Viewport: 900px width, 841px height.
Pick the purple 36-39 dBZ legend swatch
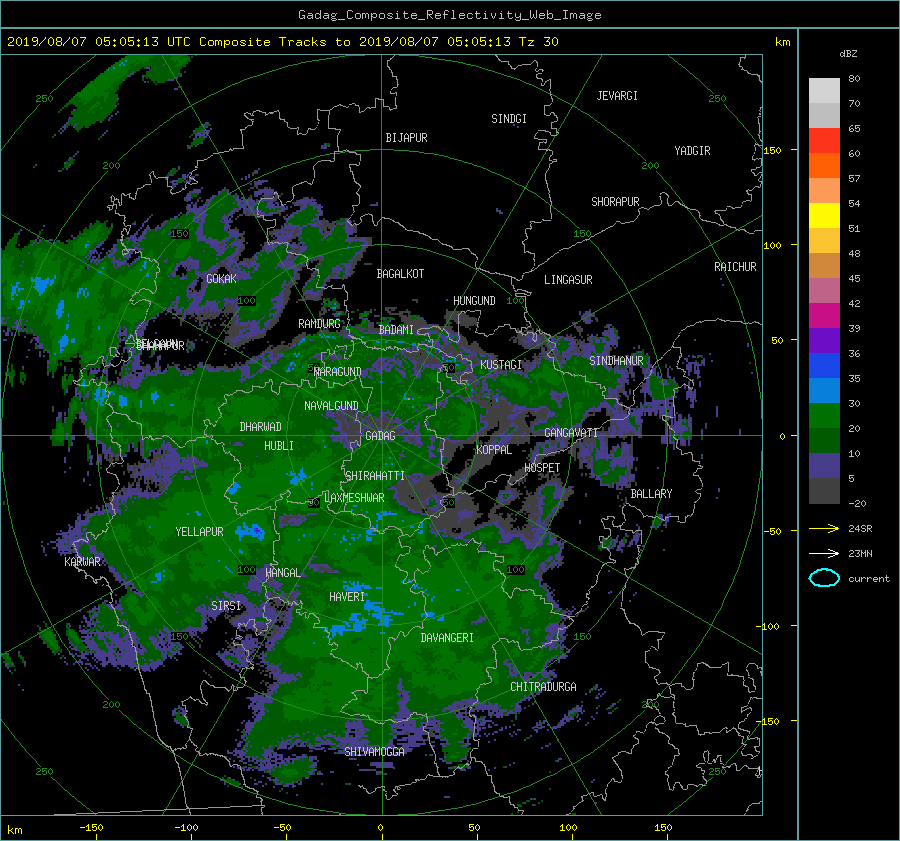click(x=824, y=340)
